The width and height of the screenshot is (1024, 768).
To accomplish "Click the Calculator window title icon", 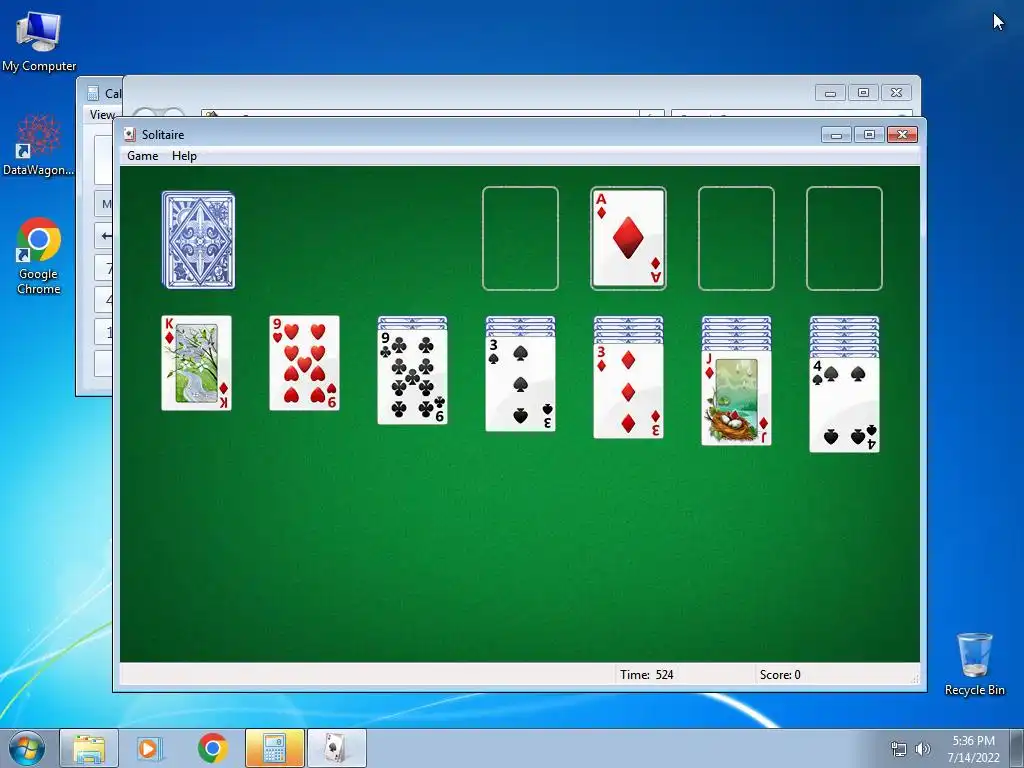I will [x=93, y=93].
